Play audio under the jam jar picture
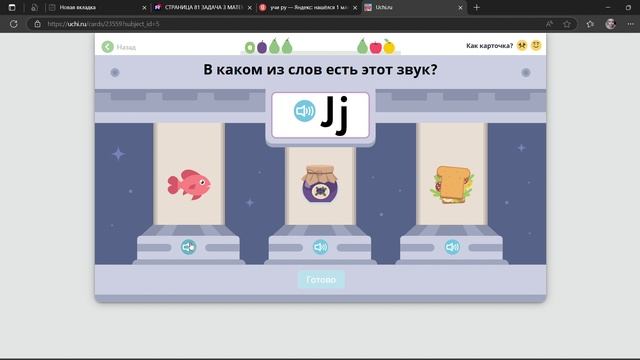The height and width of the screenshot is (360, 640). (320, 247)
